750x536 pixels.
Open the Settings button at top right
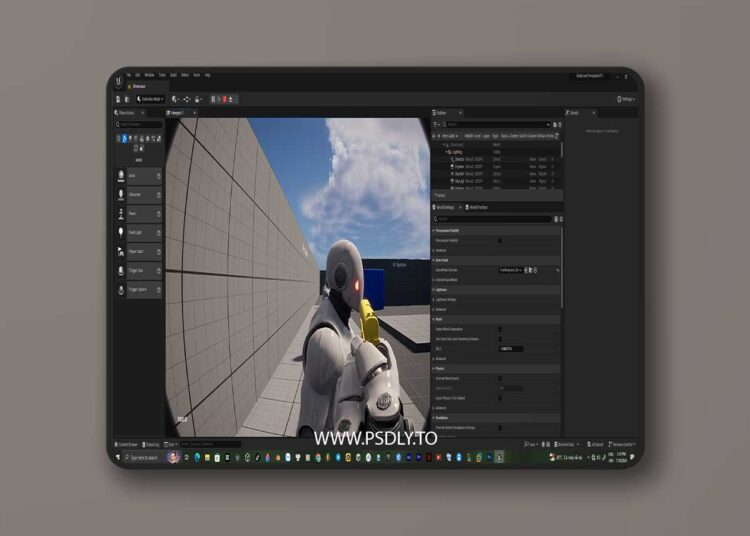[x=626, y=99]
